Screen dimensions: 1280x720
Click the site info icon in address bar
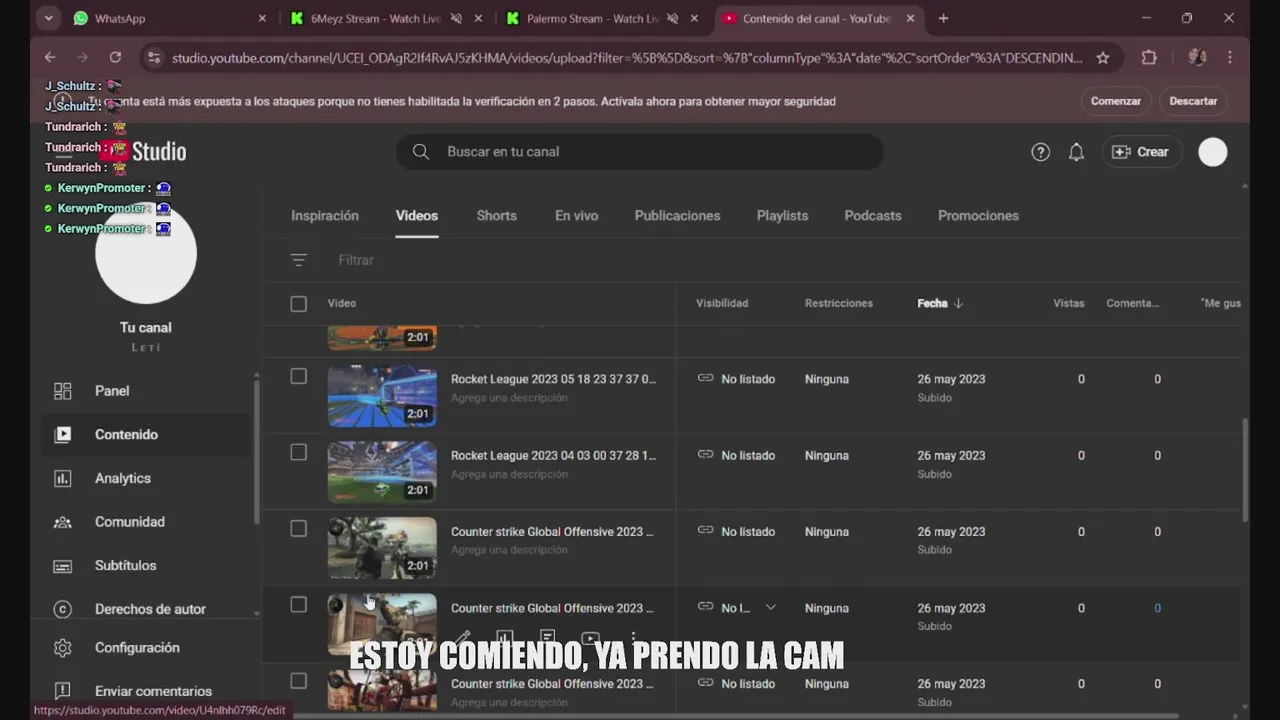[153, 58]
